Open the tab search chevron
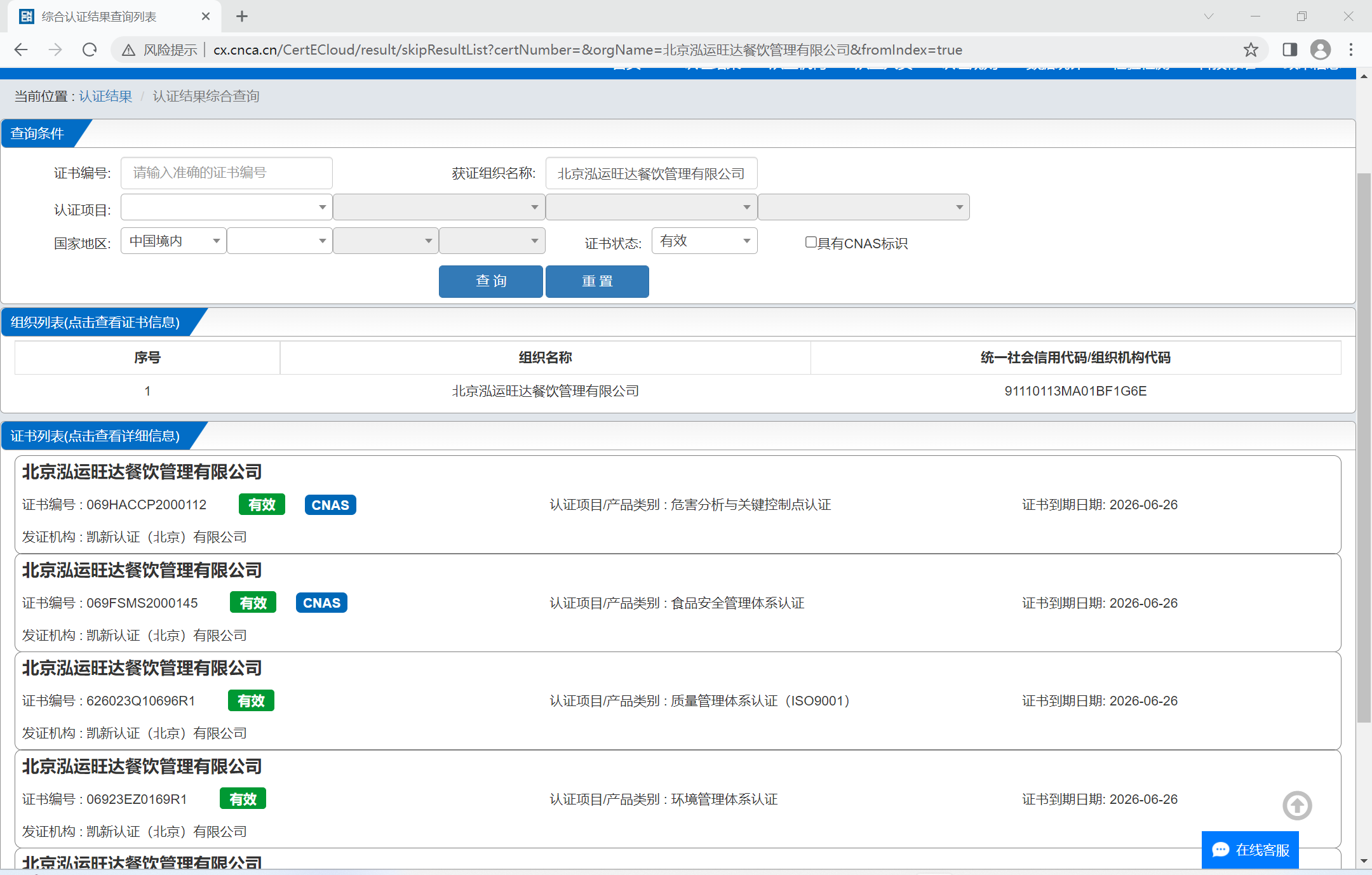 pos(1208,17)
